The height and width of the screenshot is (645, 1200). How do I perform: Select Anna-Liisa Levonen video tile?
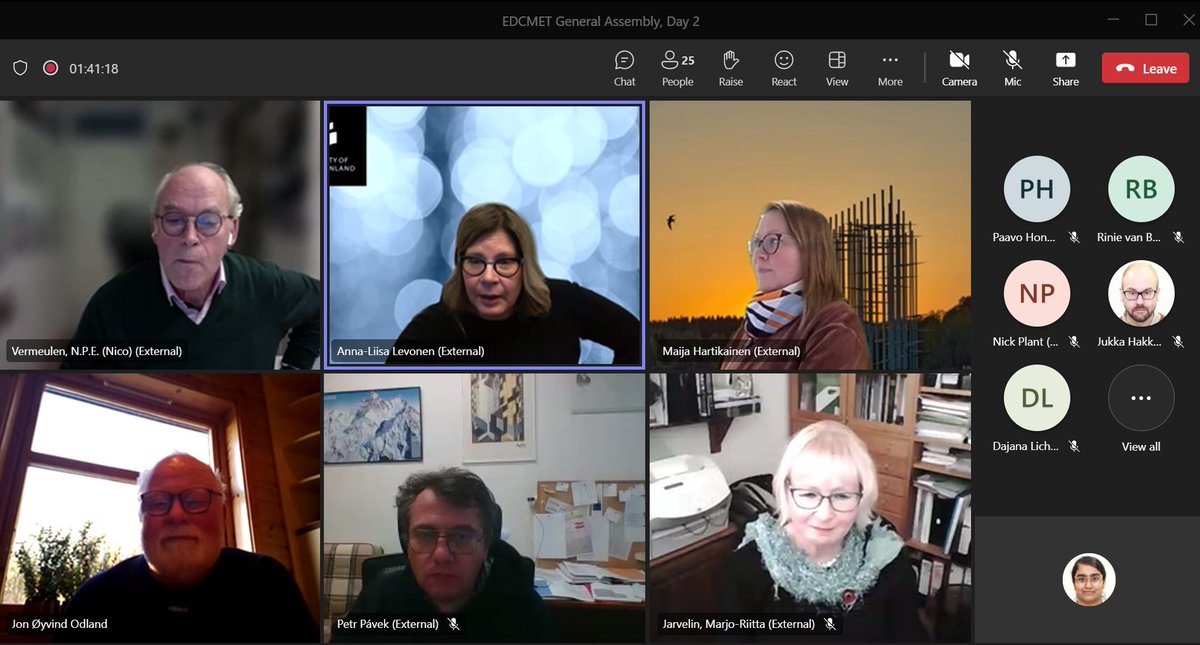(484, 235)
